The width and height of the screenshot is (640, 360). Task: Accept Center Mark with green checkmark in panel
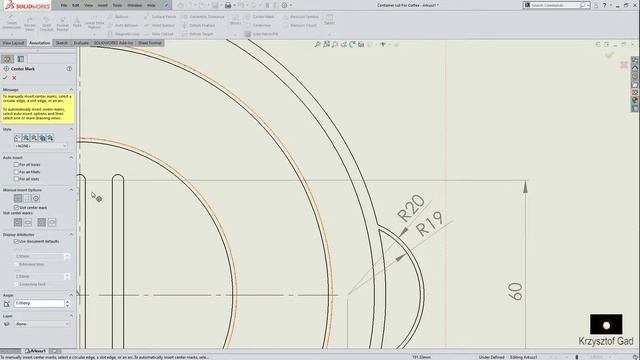(x=5, y=78)
